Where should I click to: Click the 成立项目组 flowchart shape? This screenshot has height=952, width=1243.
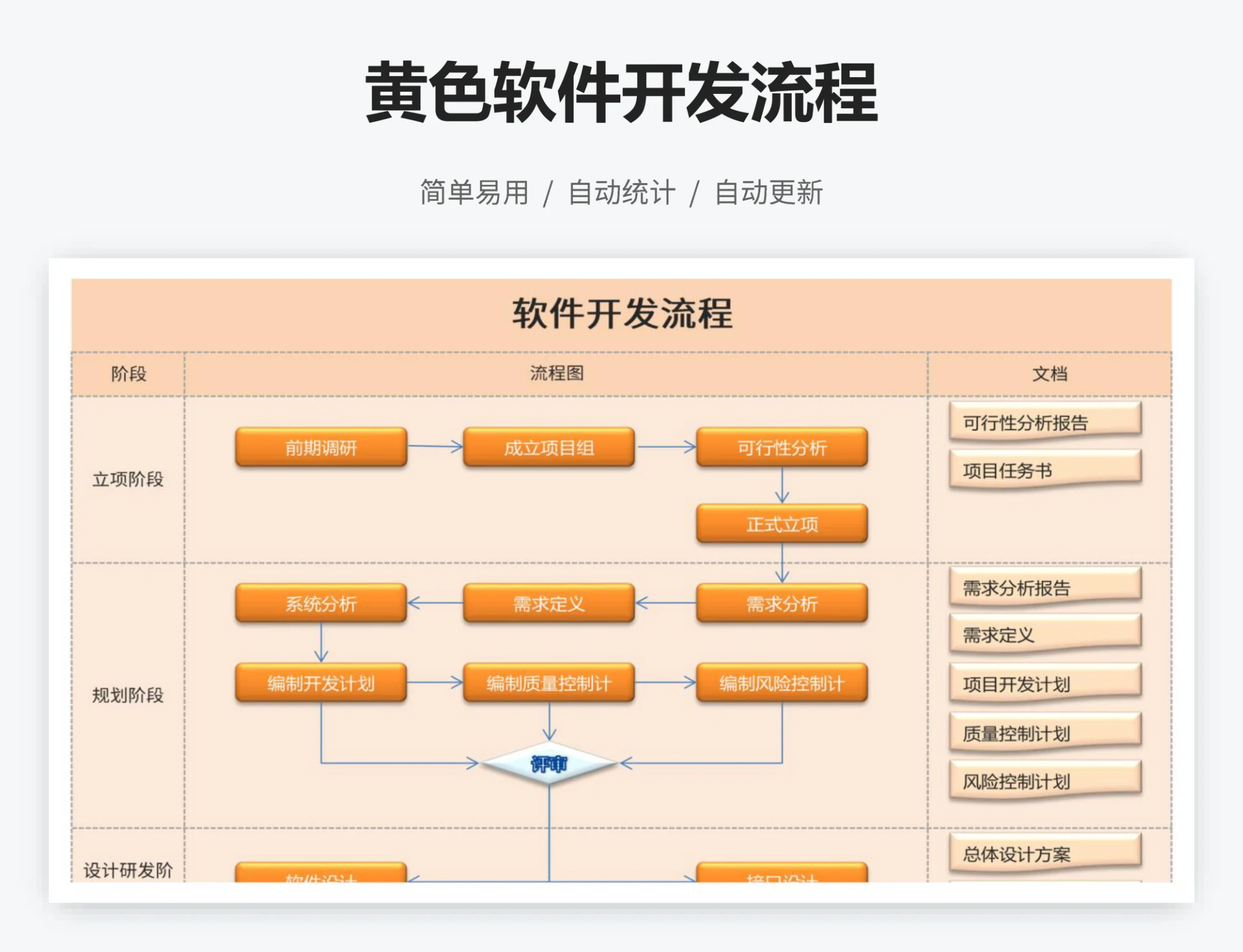point(549,447)
